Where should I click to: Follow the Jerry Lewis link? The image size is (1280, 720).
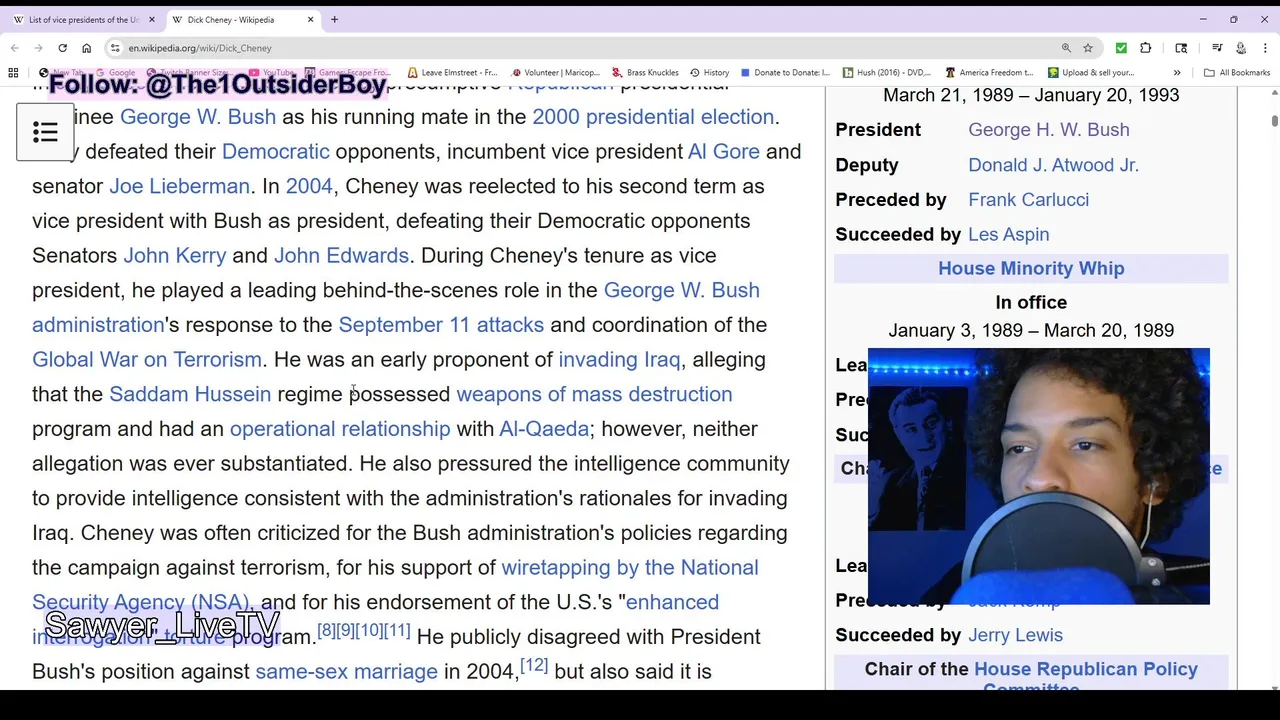pyautogui.click(x=1015, y=635)
